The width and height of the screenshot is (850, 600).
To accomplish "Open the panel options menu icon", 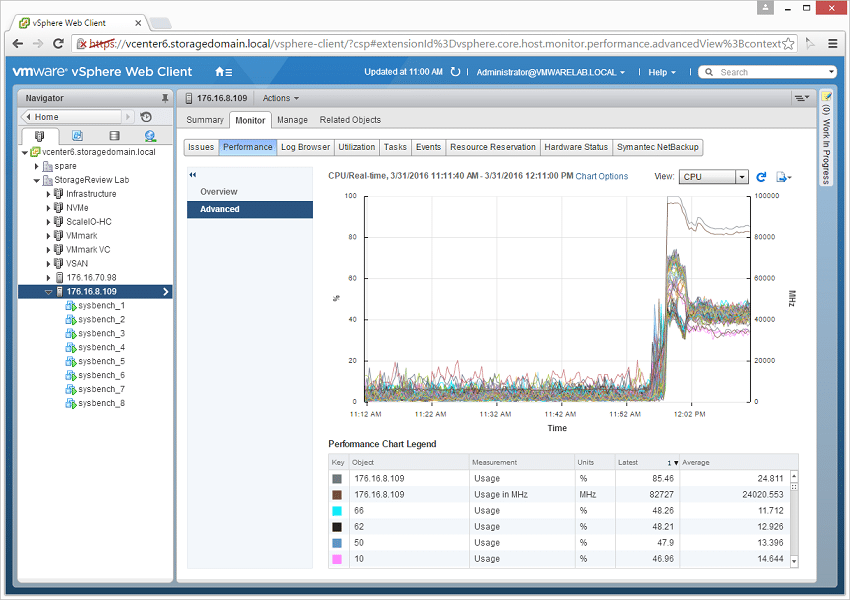I will (802, 98).
